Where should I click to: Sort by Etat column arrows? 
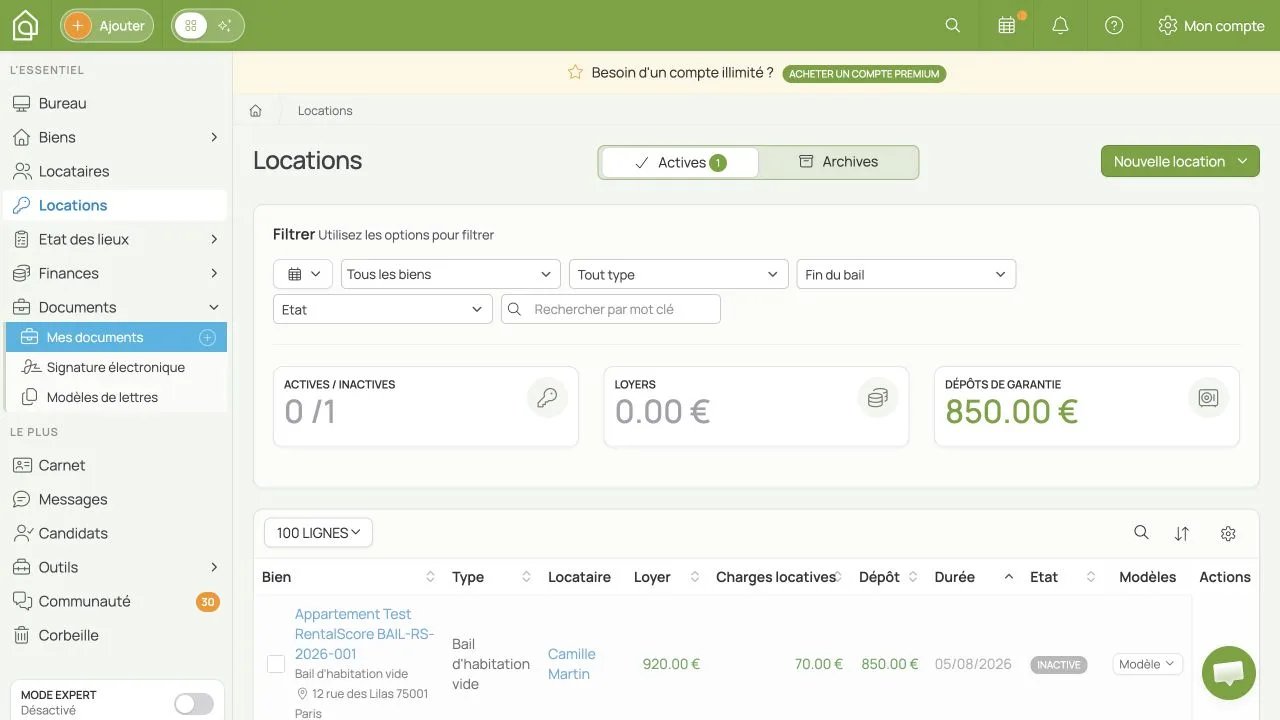1091,577
